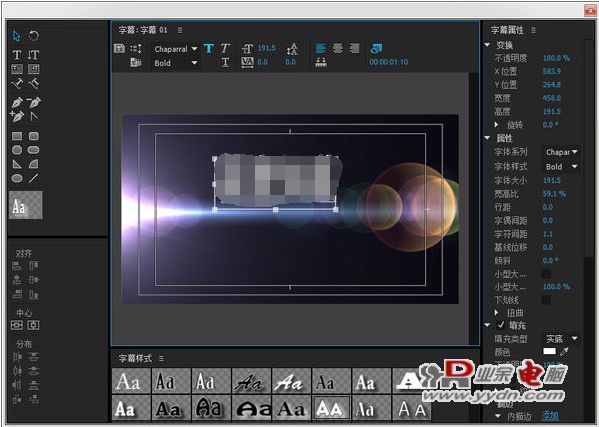Select the Rotation tool
The image size is (599, 427).
[x=34, y=36]
